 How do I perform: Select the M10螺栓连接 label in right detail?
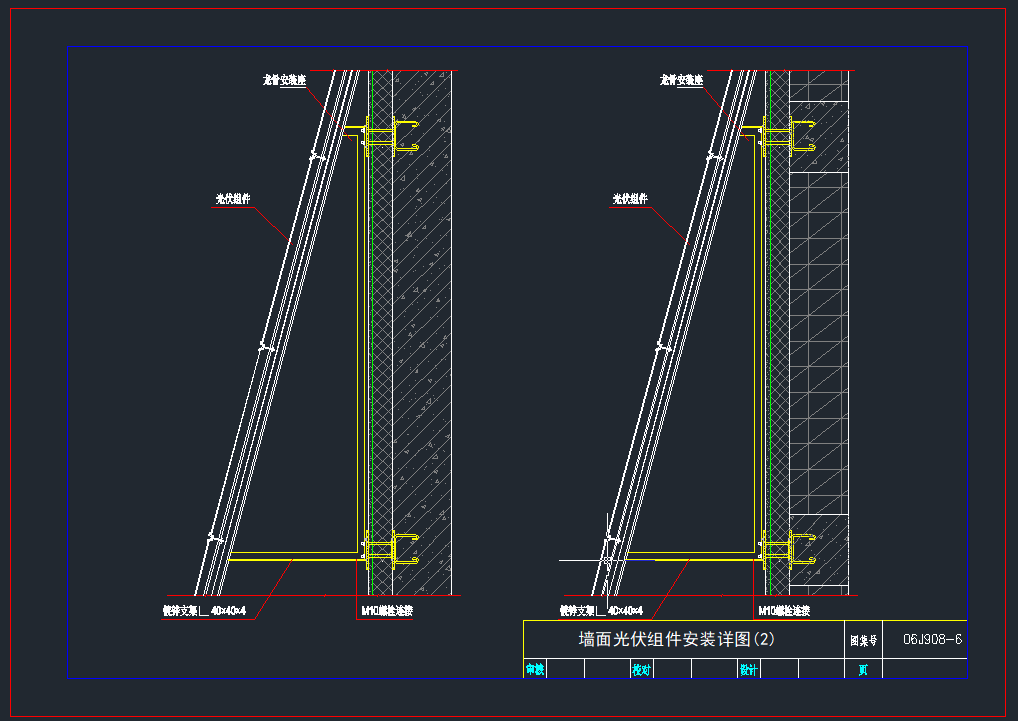coord(784,610)
